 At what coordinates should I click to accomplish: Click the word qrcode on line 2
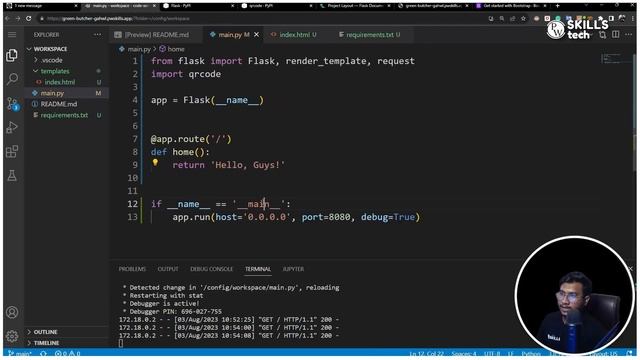click(x=204, y=74)
